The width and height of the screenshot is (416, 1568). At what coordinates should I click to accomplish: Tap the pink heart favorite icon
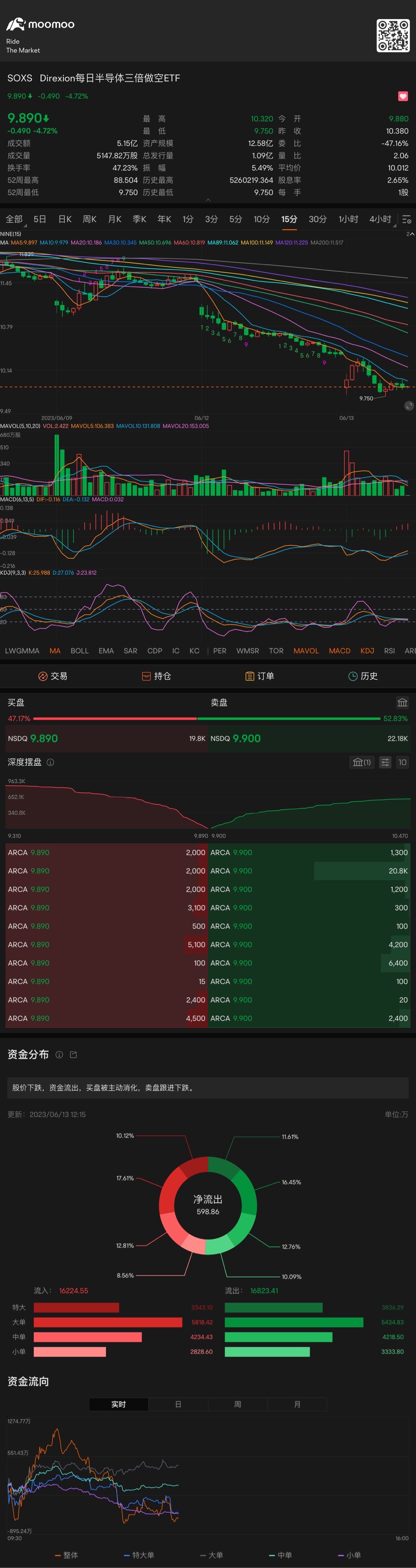pos(403,96)
